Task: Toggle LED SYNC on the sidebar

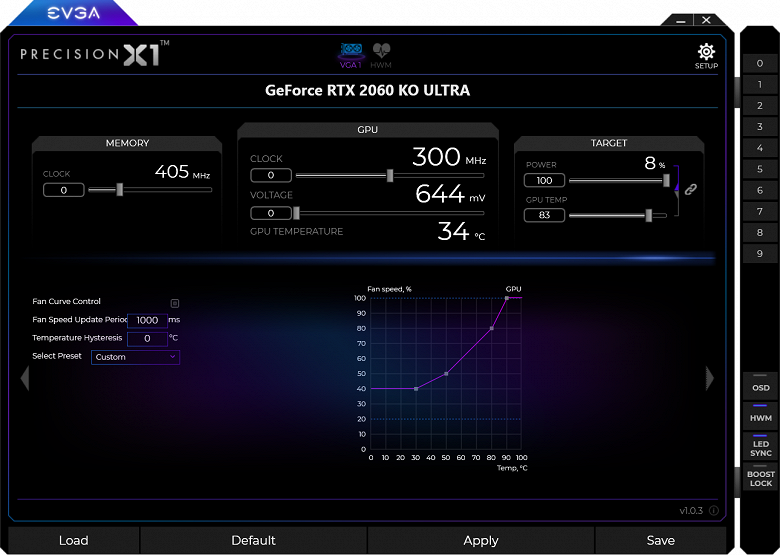Action: [x=760, y=446]
